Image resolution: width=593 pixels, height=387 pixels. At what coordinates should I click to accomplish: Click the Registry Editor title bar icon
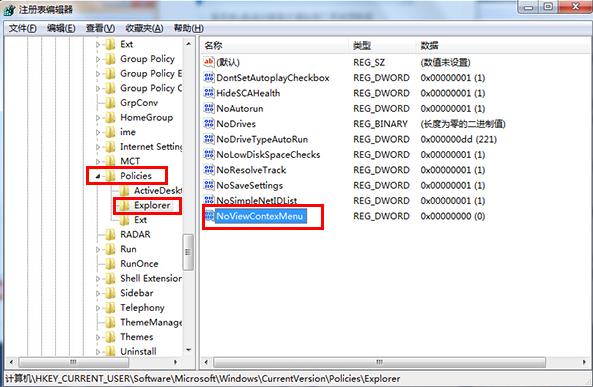(x=9, y=9)
